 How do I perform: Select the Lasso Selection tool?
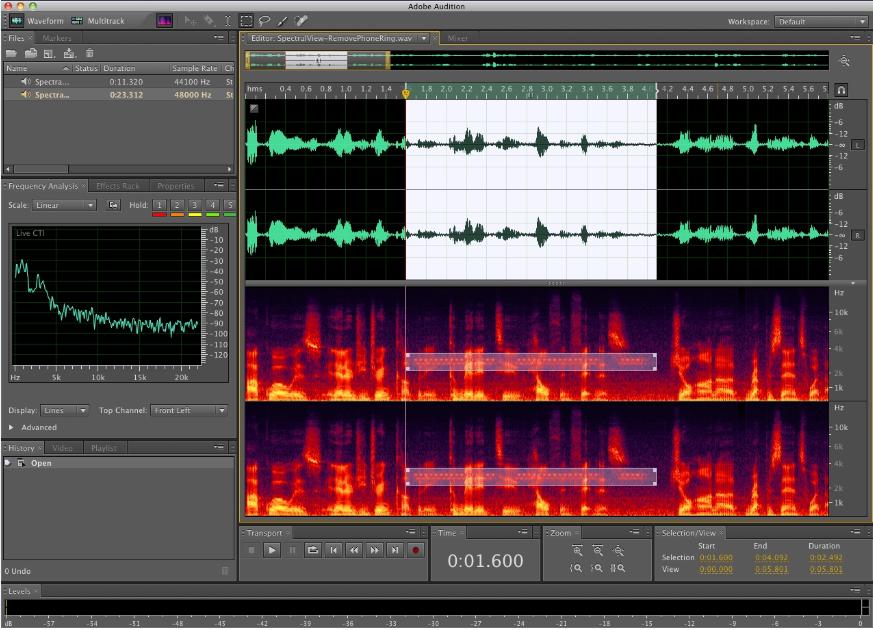(x=264, y=21)
